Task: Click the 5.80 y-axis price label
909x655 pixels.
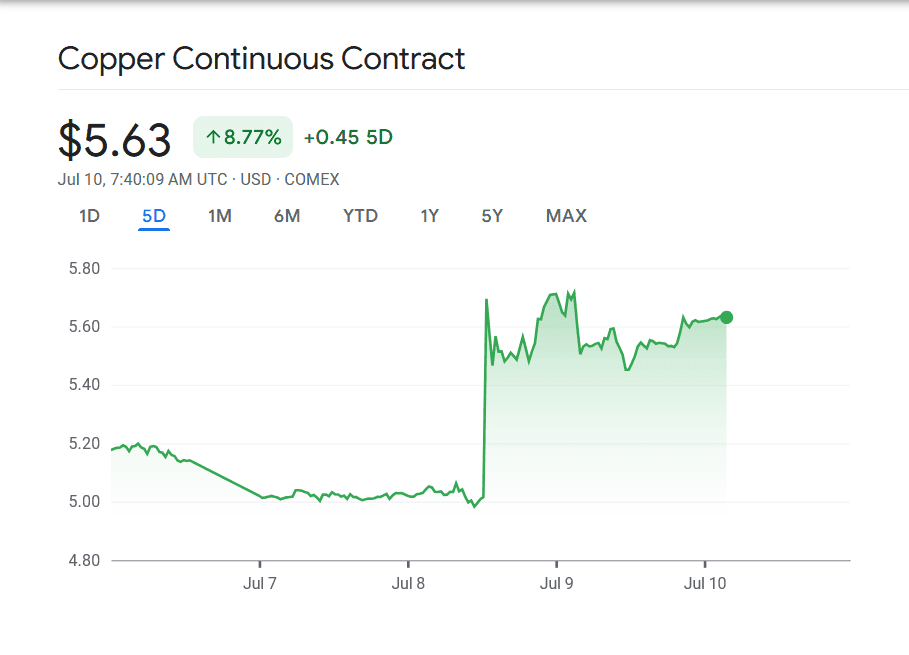Action: point(83,269)
